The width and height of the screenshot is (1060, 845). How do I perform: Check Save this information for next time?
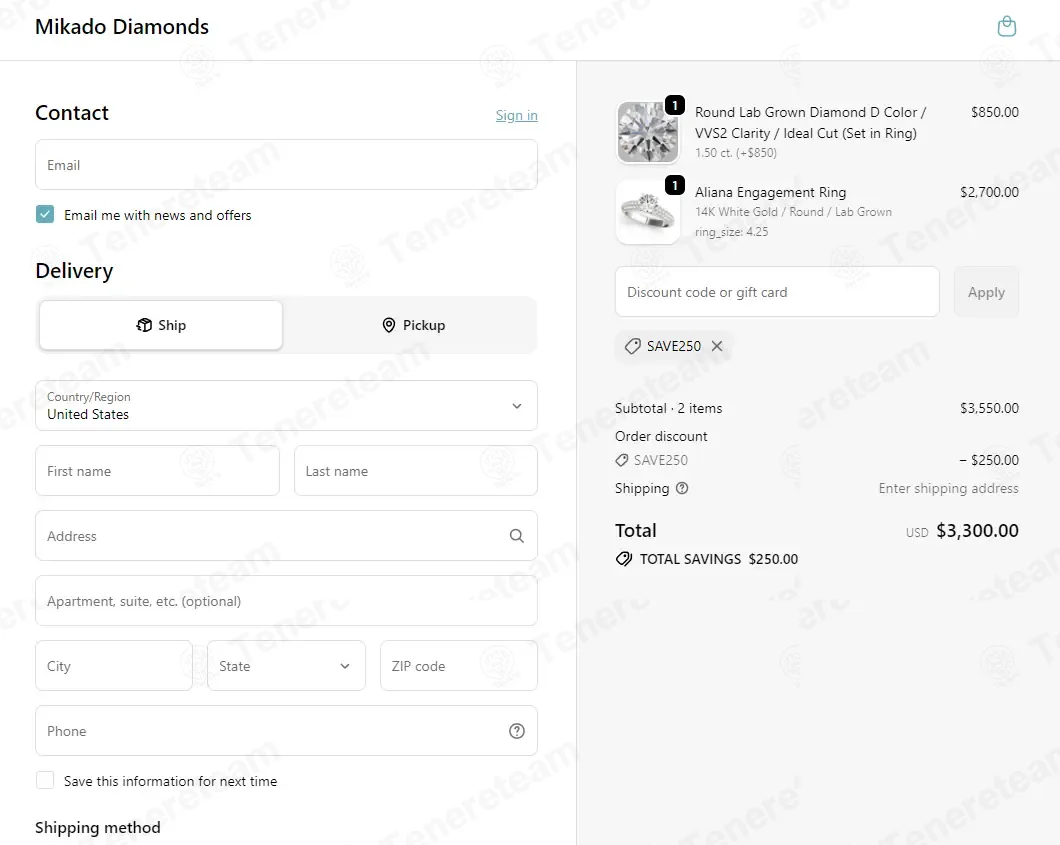click(45, 780)
